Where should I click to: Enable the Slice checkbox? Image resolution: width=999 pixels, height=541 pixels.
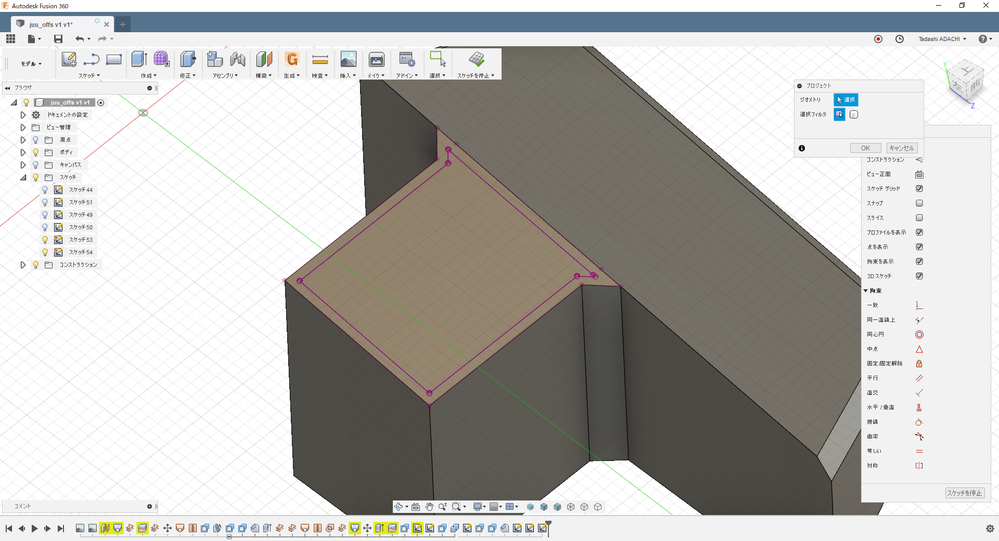point(919,218)
